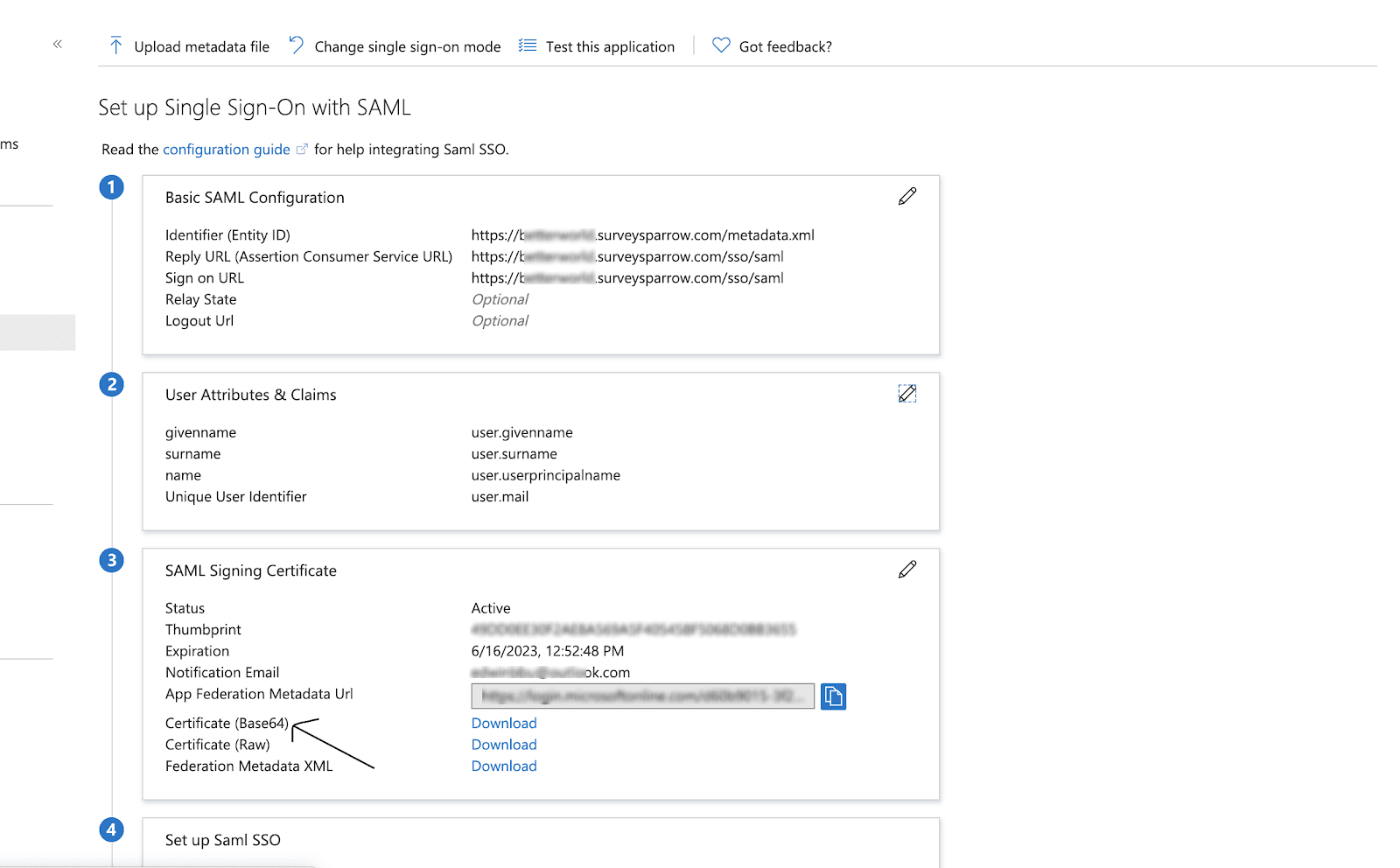The width and height of the screenshot is (1400, 868).
Task: Choose Change single sign-on mode option
Action: coord(408,46)
